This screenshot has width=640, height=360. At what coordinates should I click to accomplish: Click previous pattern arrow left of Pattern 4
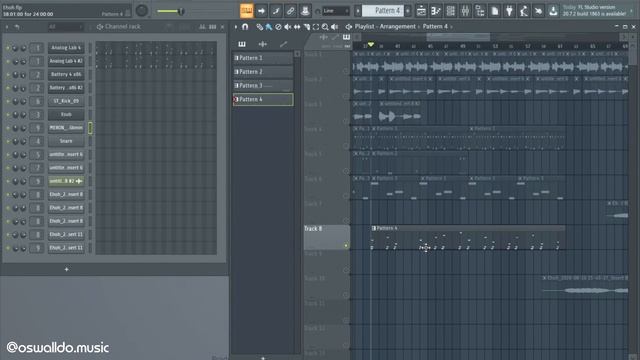[x=358, y=11]
